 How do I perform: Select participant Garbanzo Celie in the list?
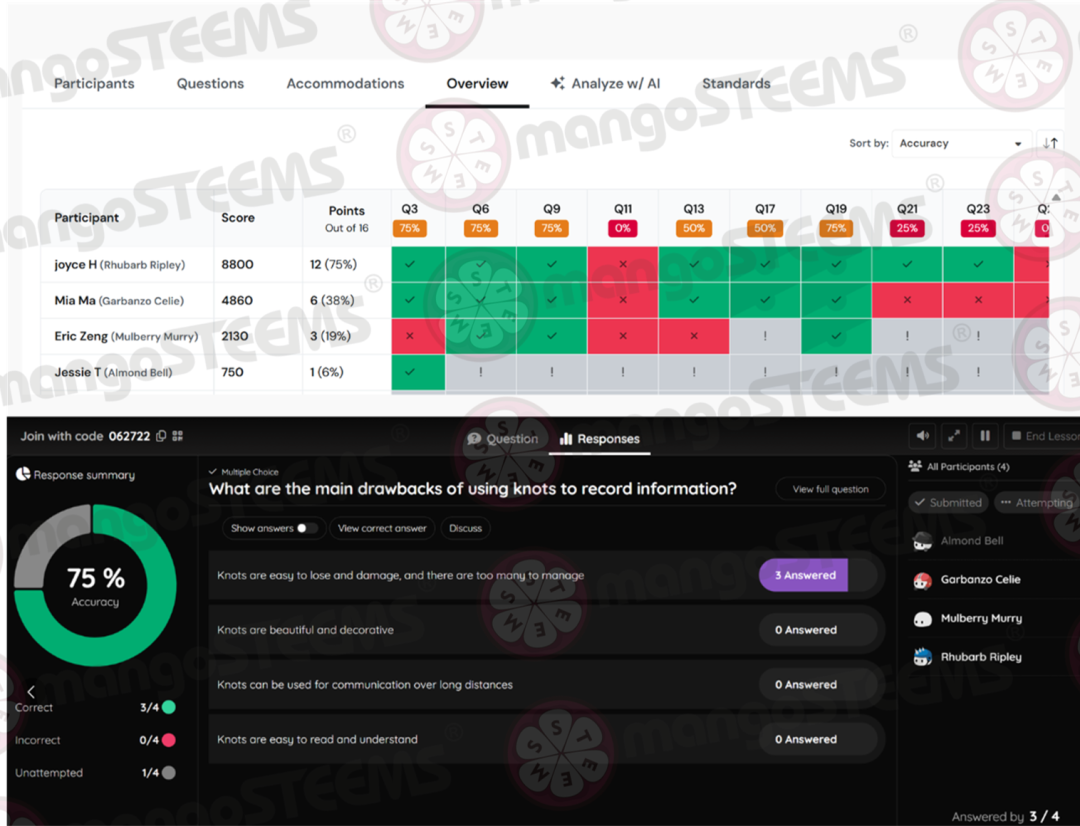pos(979,580)
